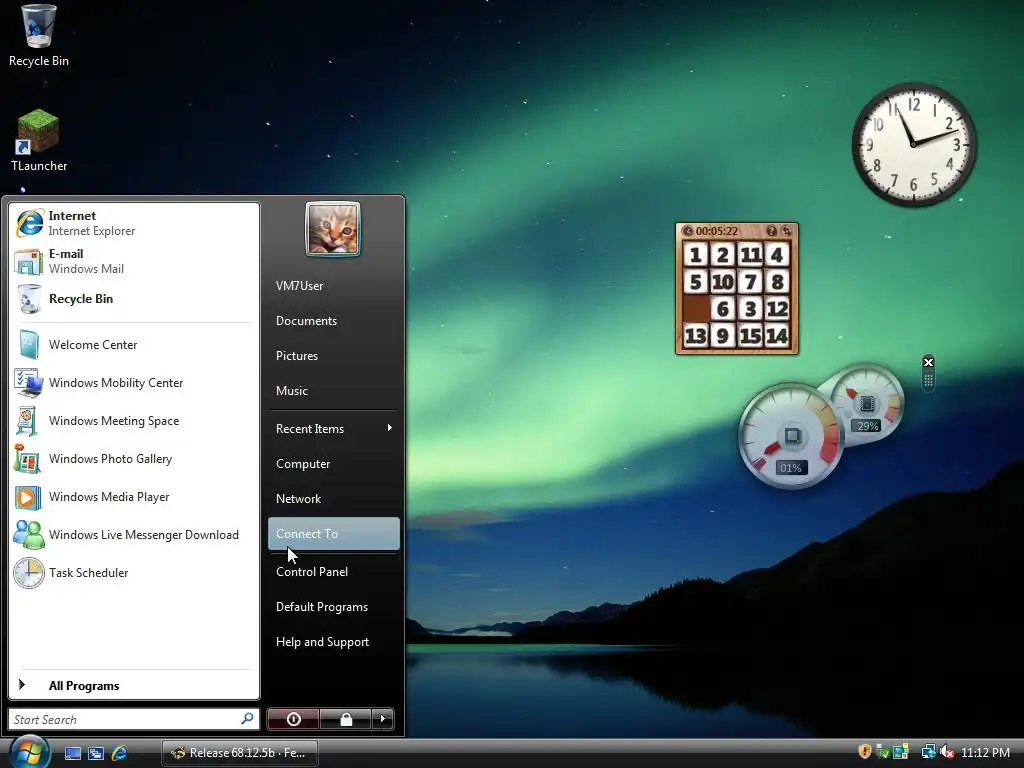The height and width of the screenshot is (768, 1024).
Task: Open Help and Support
Action: 334,642
